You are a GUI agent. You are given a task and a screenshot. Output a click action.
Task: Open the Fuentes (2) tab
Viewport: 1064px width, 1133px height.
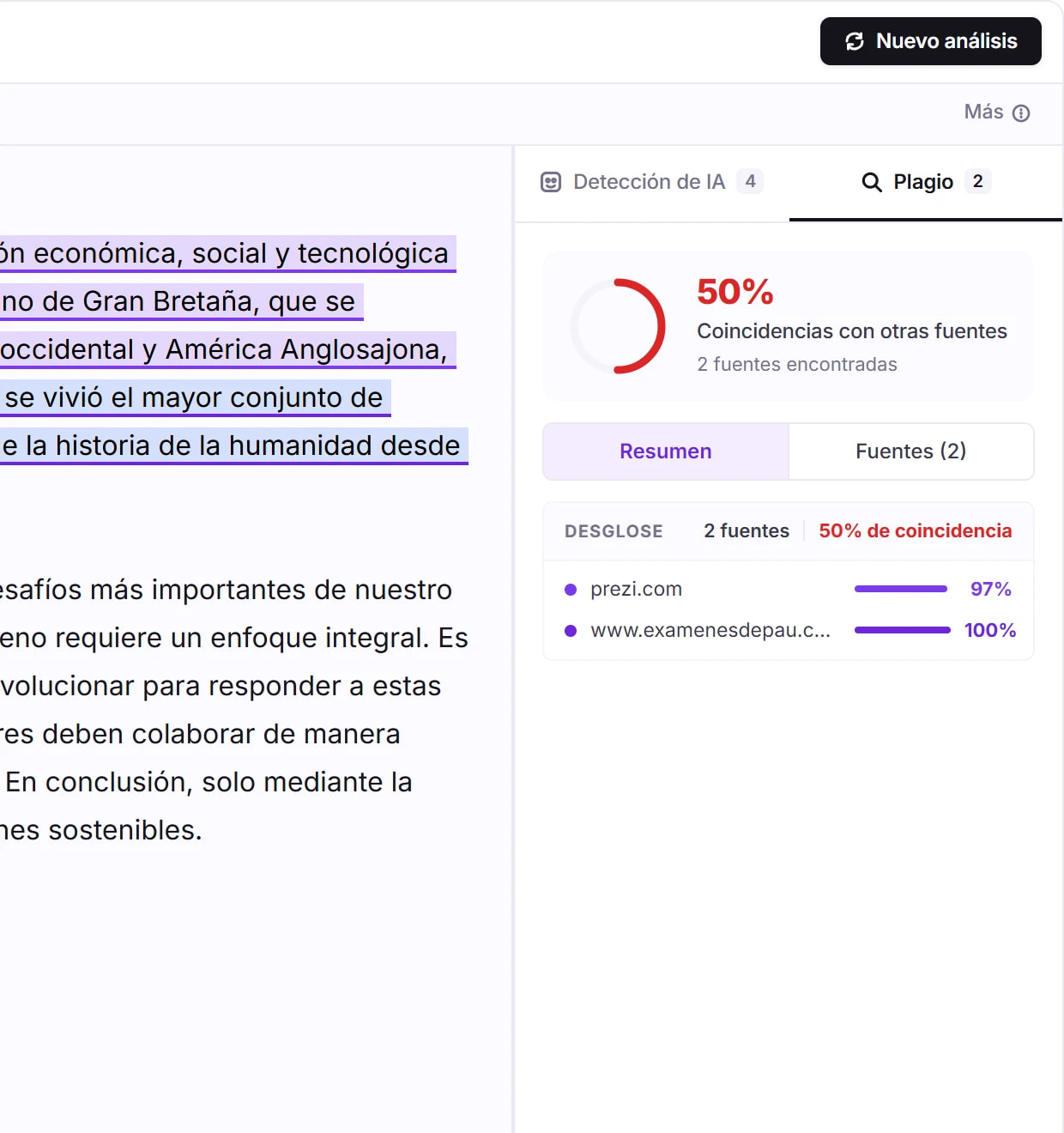tap(911, 451)
